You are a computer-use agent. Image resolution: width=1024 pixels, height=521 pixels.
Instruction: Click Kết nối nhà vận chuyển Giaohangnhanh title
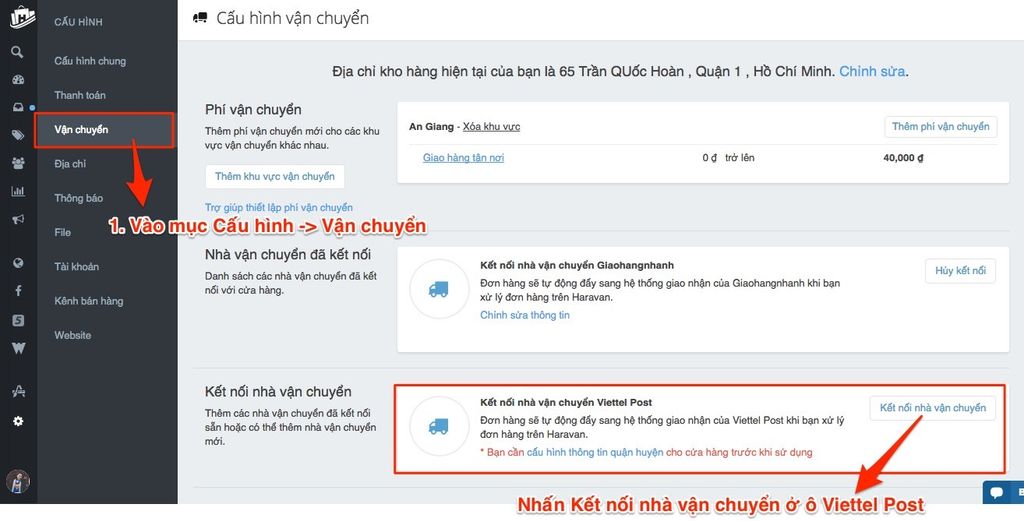click(x=577, y=266)
